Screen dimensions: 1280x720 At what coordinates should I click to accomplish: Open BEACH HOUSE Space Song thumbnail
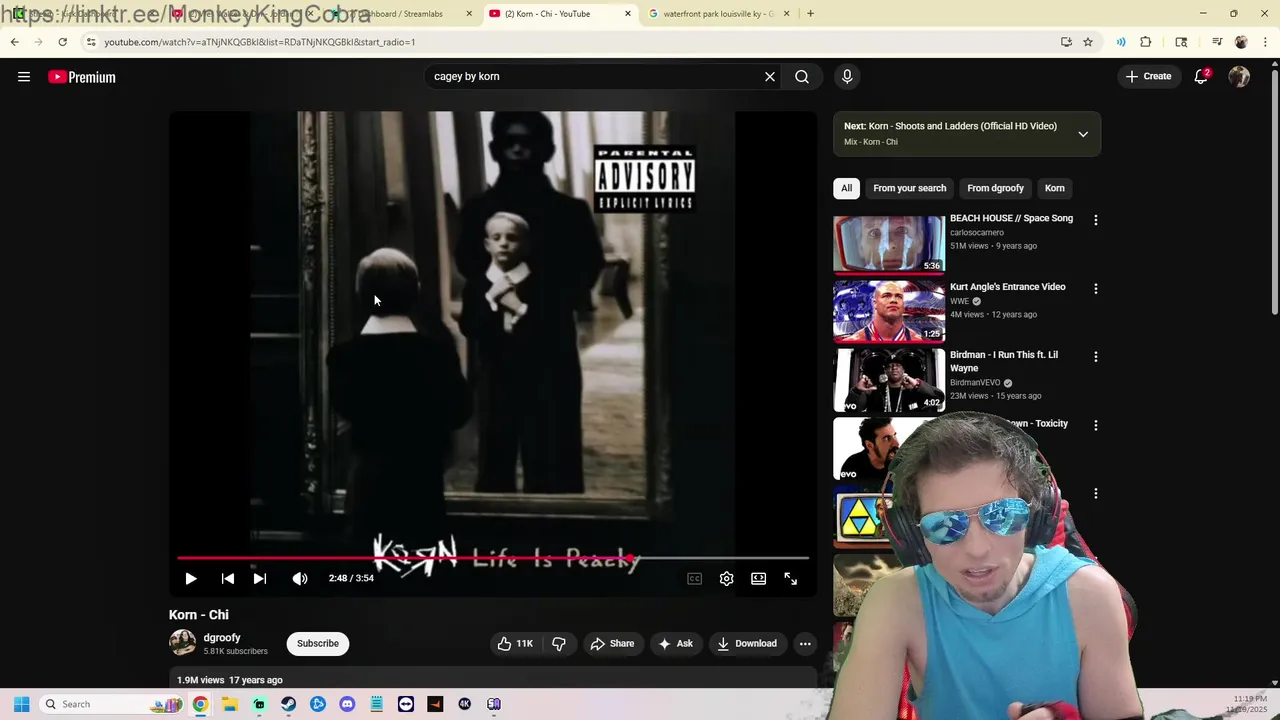[x=889, y=243]
